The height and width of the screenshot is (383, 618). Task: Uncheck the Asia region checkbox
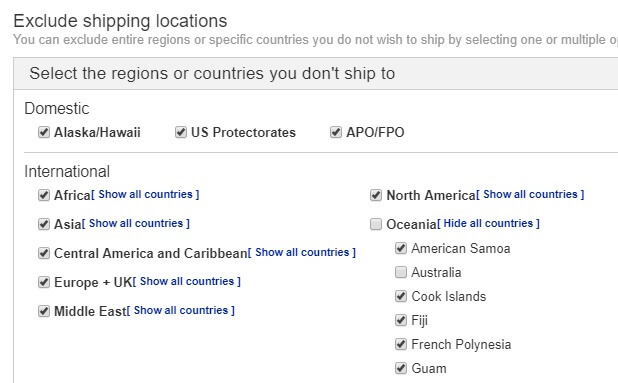(x=44, y=224)
